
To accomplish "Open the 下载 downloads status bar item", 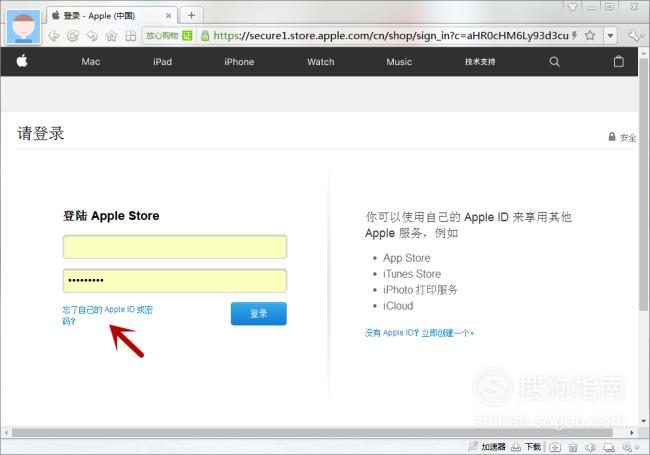I will [x=526, y=447].
